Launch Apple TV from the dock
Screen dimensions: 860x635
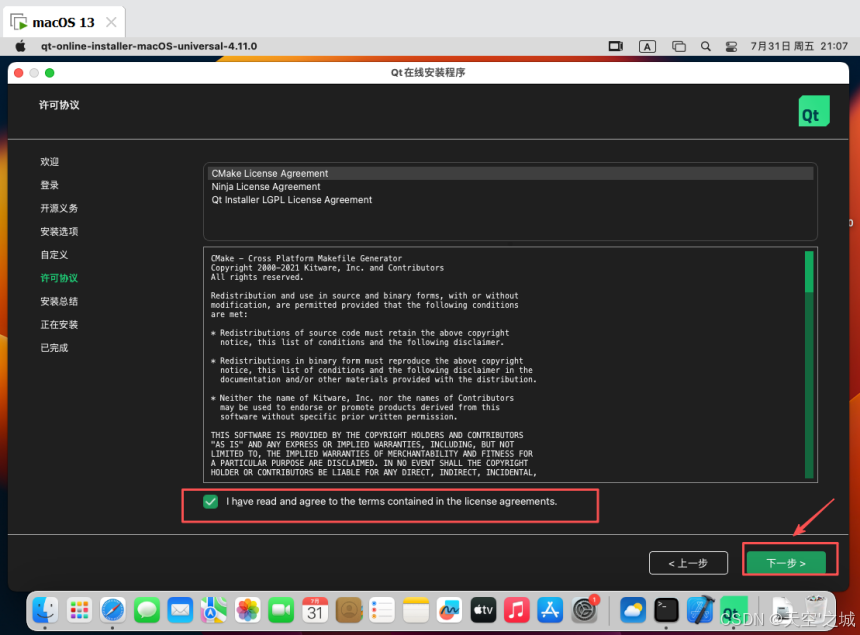click(483, 610)
